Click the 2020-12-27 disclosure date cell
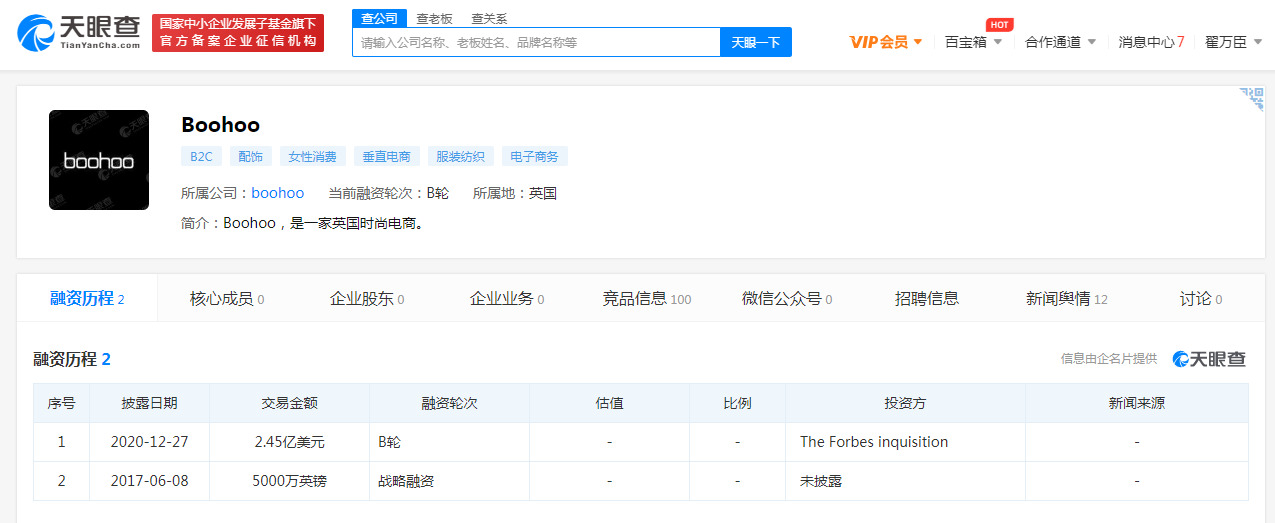 click(150, 442)
